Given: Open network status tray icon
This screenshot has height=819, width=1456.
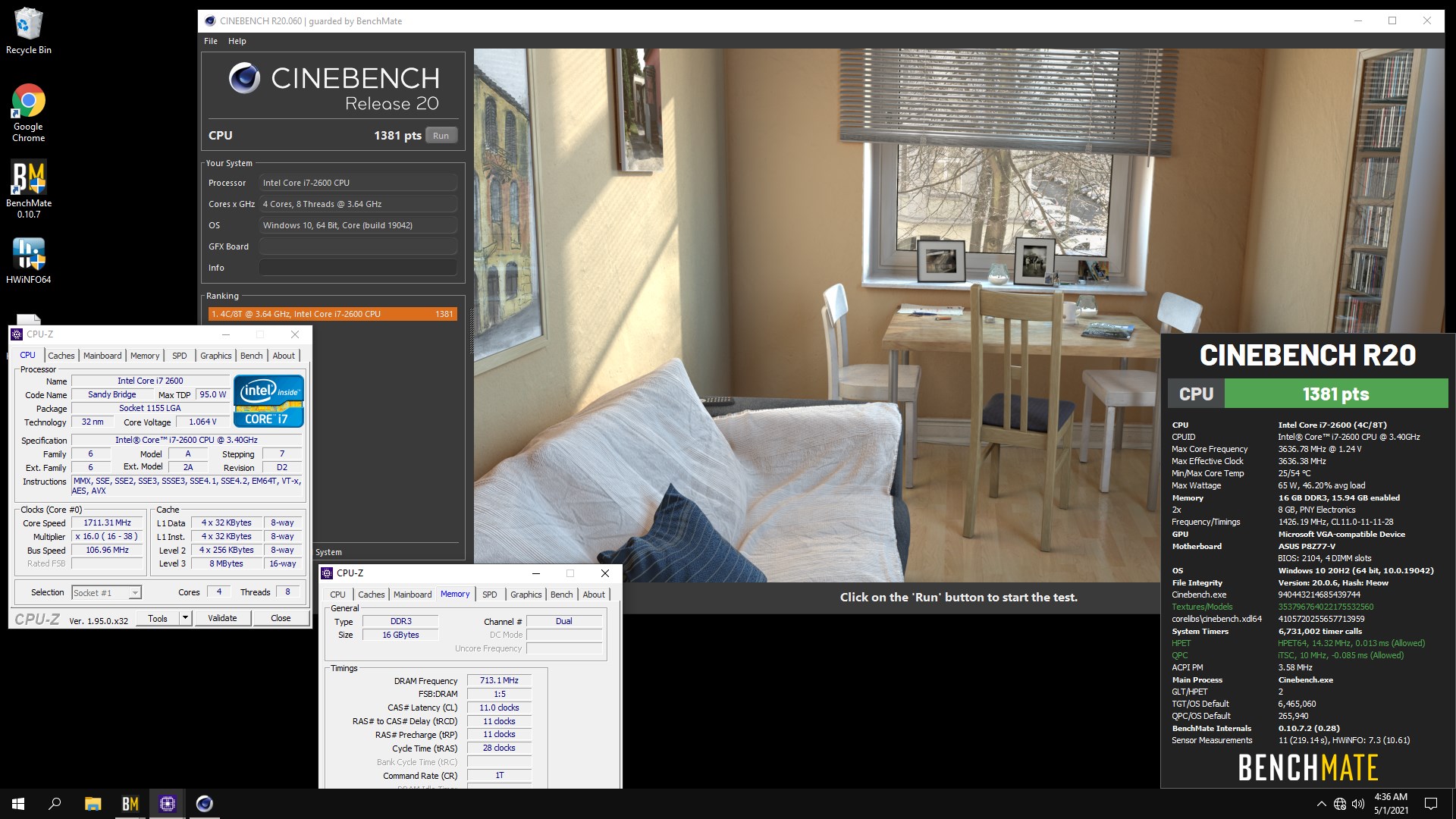Looking at the screenshot, I should pos(1340,804).
